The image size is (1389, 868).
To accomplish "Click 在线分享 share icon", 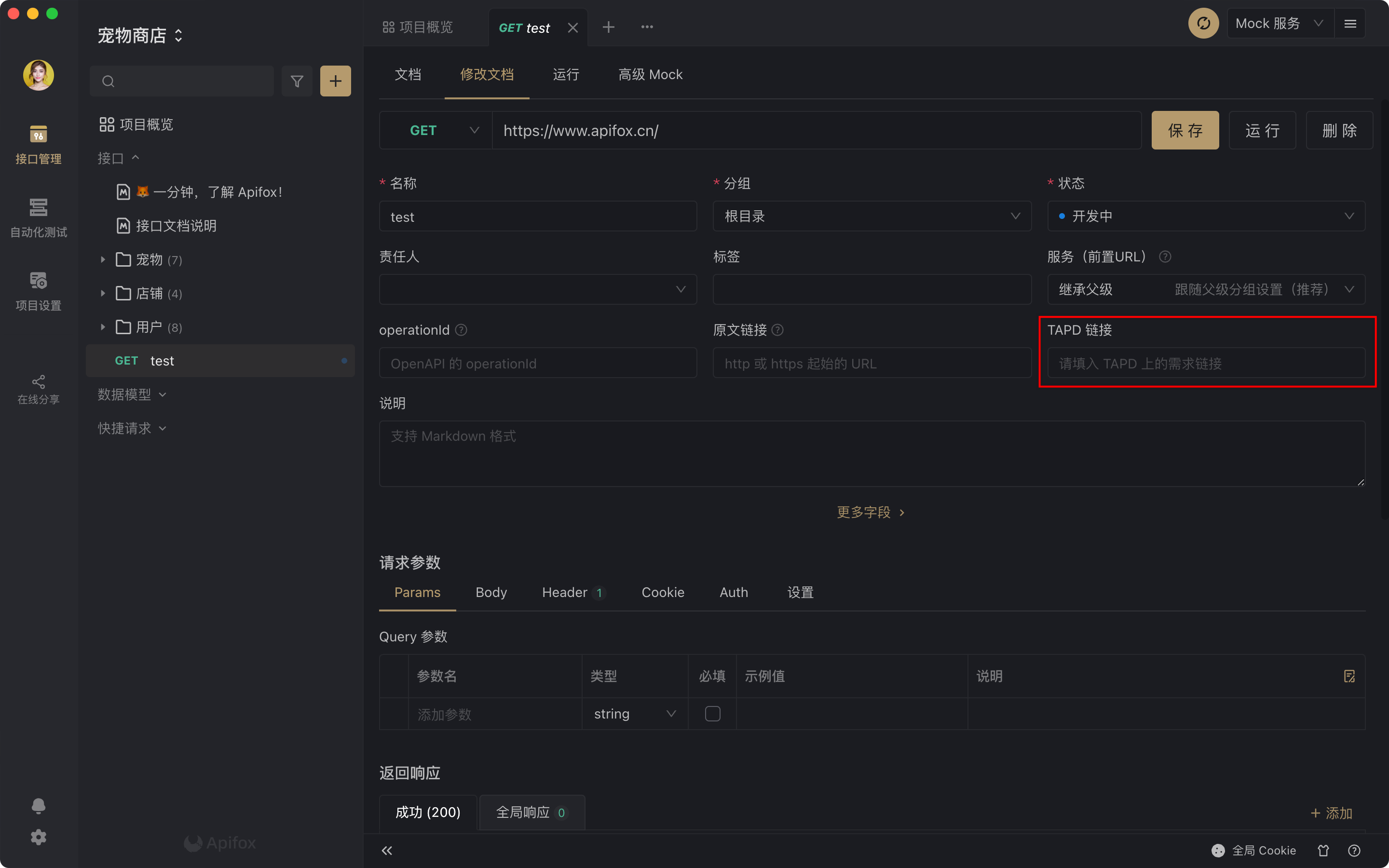I will (x=39, y=389).
